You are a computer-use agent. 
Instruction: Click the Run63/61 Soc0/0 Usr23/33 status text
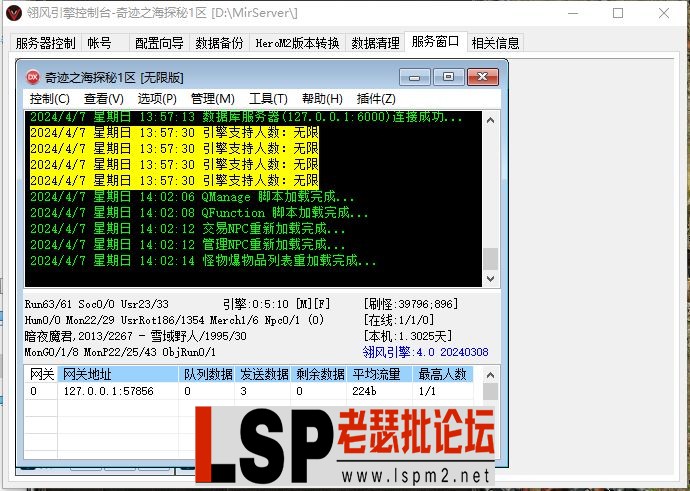click(x=96, y=304)
